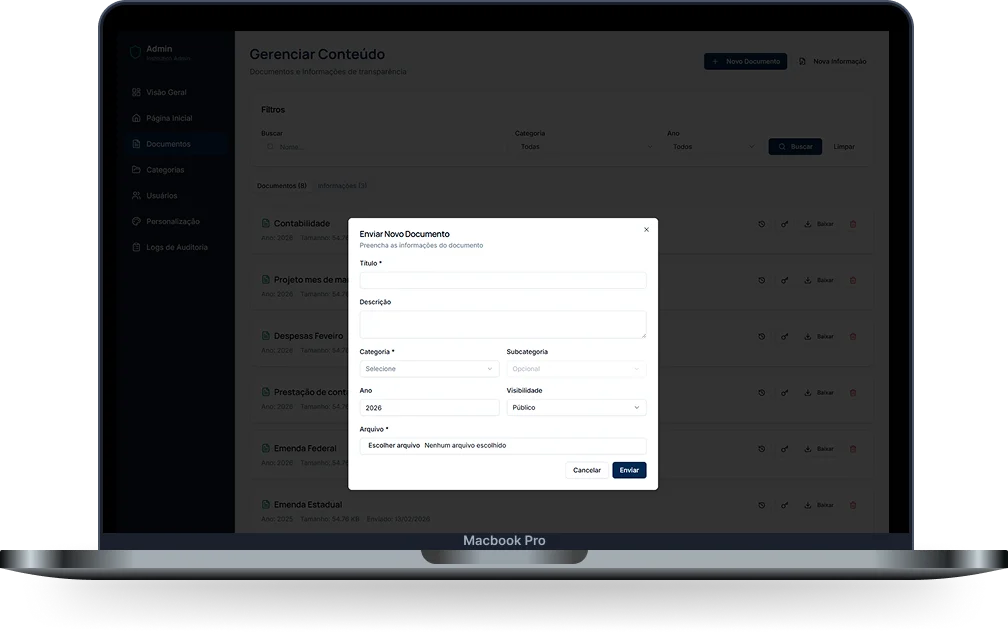Click the trash icon in the Emenda Estadual row

(853, 505)
